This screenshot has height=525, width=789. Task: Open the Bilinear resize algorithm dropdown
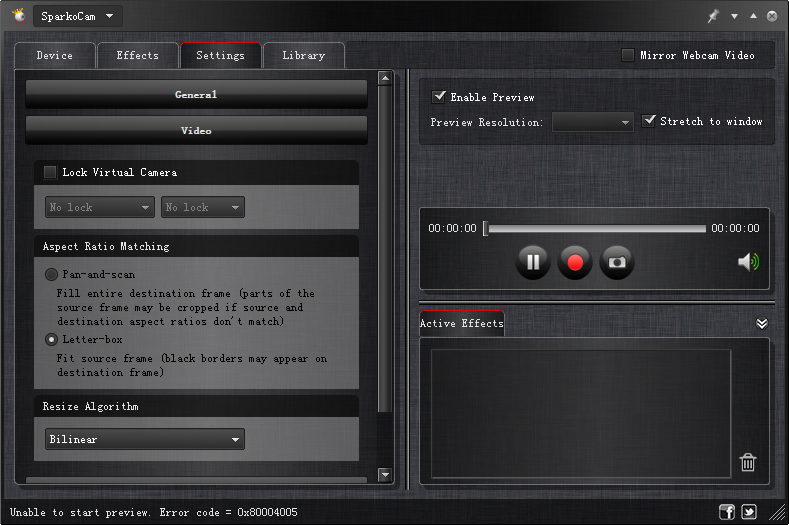(x=145, y=439)
